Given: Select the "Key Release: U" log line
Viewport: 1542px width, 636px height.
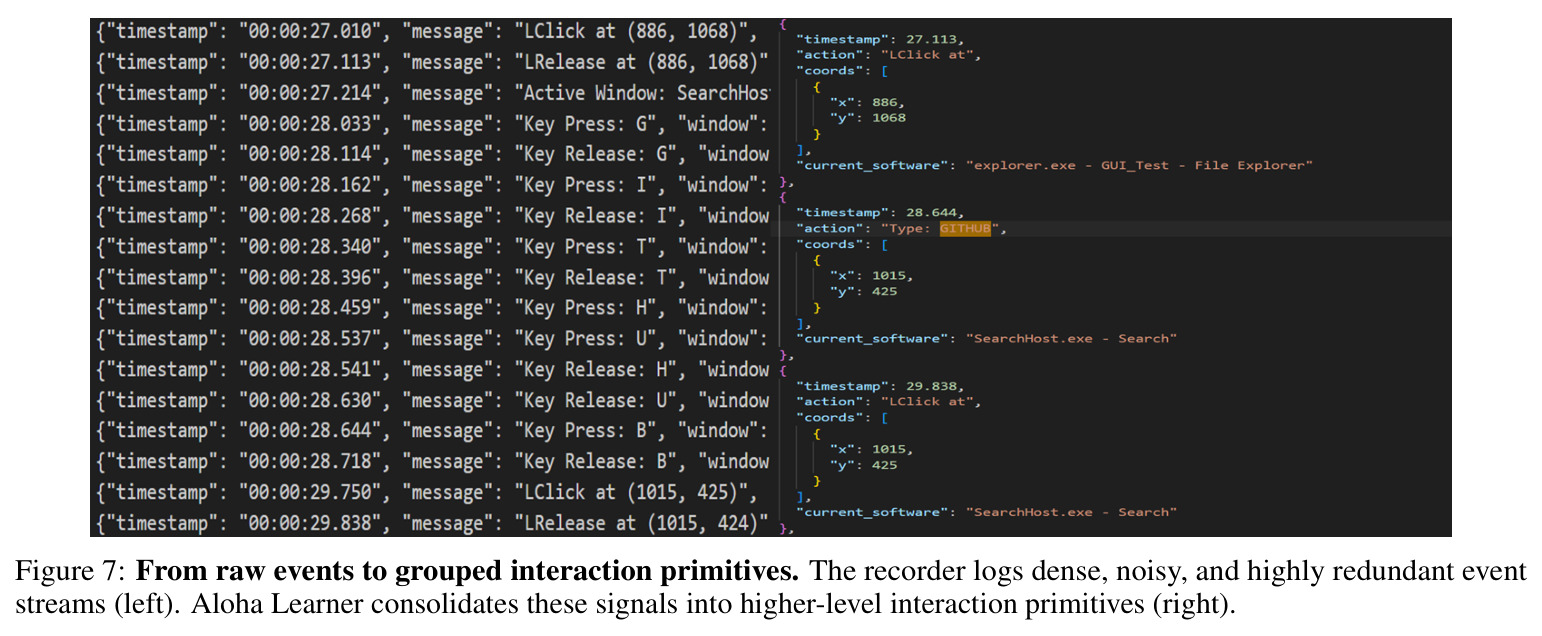Looking at the screenshot, I should click(x=433, y=401).
